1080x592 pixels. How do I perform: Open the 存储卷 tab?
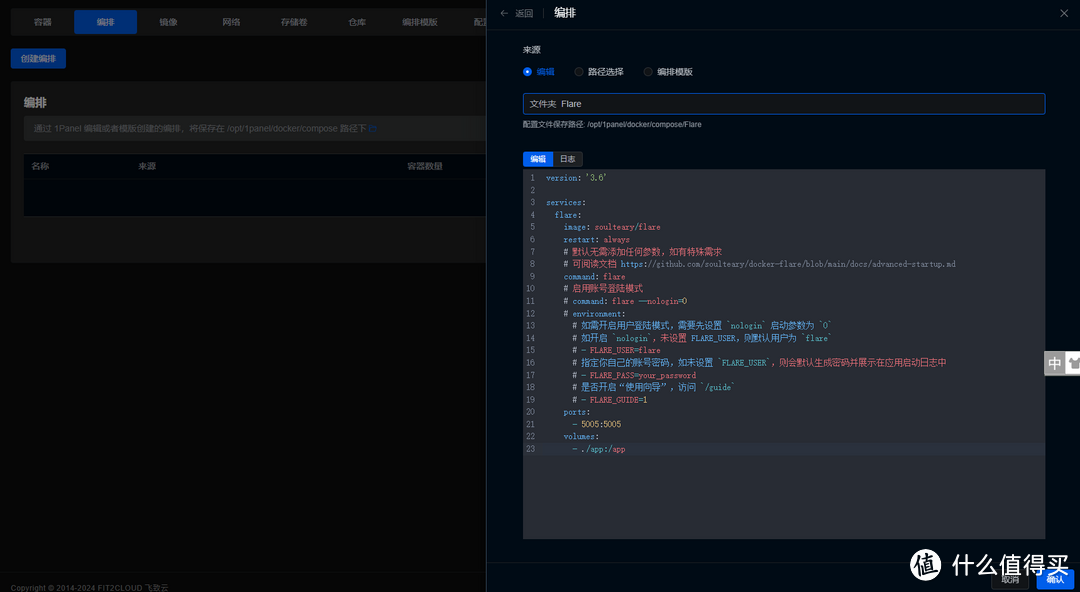click(x=294, y=22)
